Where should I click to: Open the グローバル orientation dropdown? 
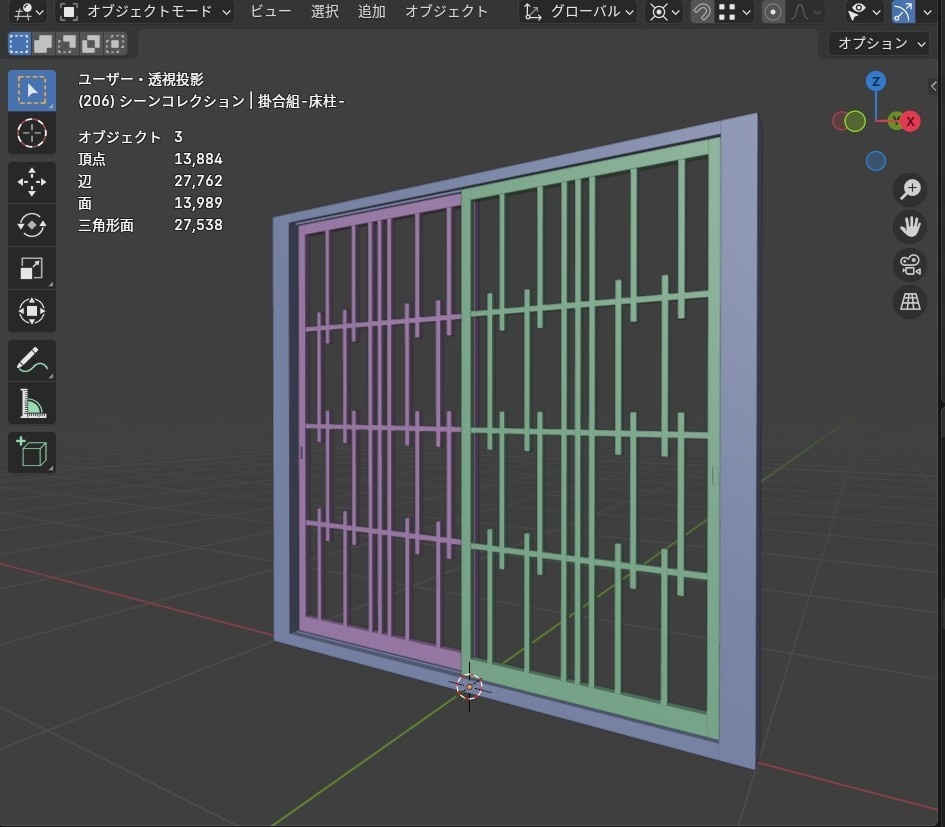578,11
